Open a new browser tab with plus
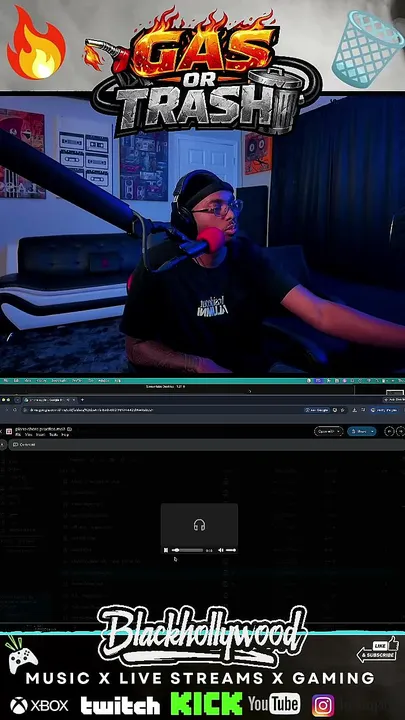Viewport: 405px width, 720px height. pyautogui.click(x=82, y=400)
